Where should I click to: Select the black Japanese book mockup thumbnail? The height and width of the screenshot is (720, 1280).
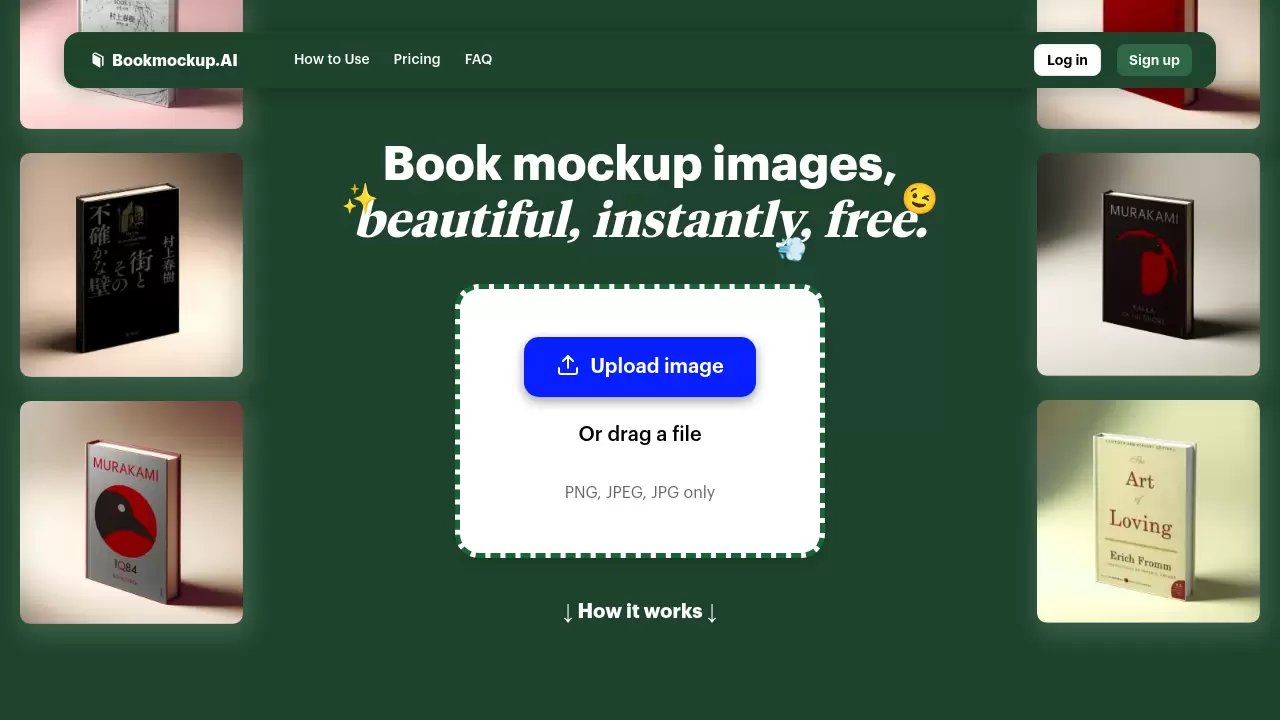pos(131,265)
